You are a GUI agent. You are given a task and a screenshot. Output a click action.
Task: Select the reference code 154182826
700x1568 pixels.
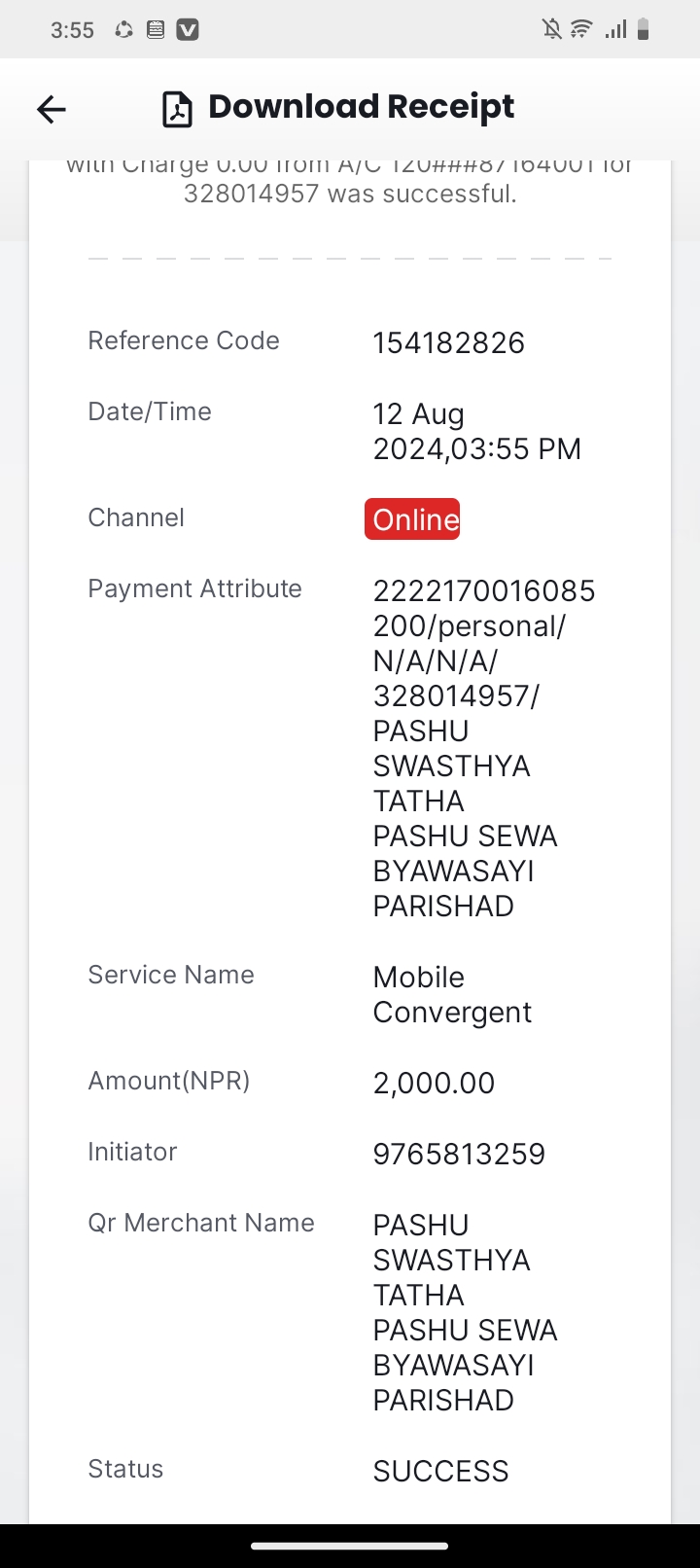[x=449, y=342]
